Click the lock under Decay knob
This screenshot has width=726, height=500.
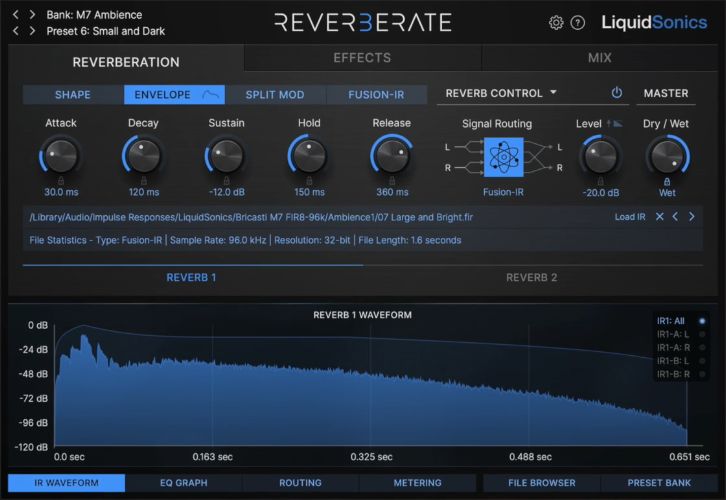(144, 181)
